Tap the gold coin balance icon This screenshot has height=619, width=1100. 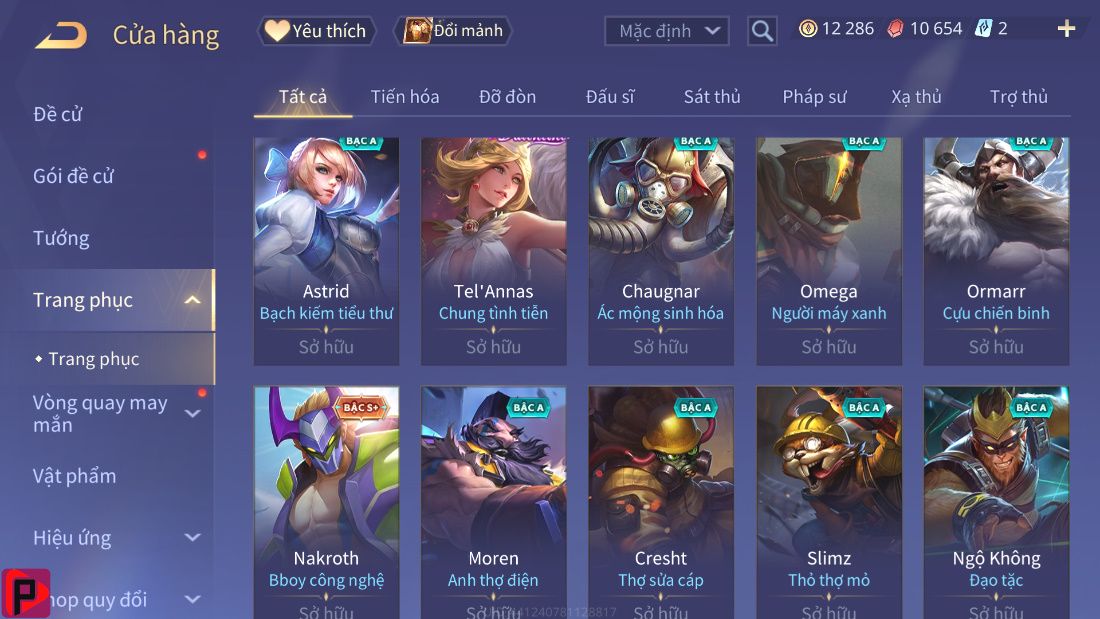808,28
